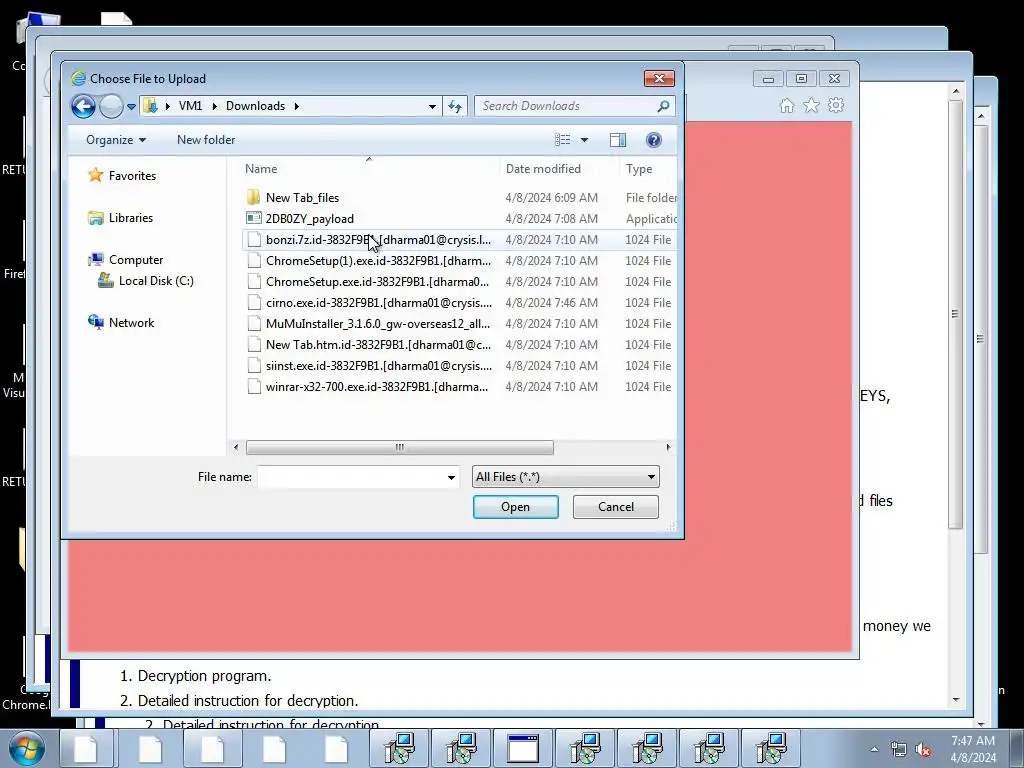Click the file list scroll left arrow

click(236, 447)
